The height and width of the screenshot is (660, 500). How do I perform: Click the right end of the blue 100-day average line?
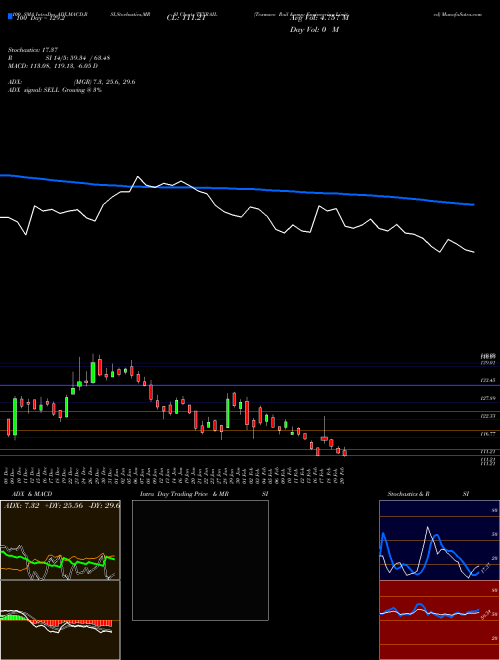pos(473,205)
